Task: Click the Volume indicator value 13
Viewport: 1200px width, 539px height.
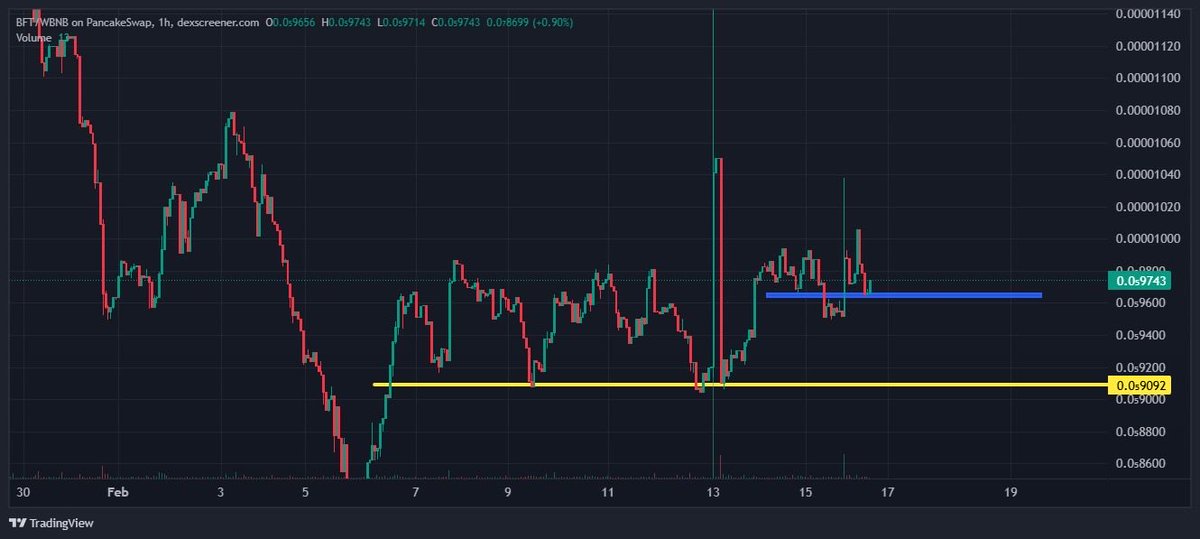Action: point(64,37)
